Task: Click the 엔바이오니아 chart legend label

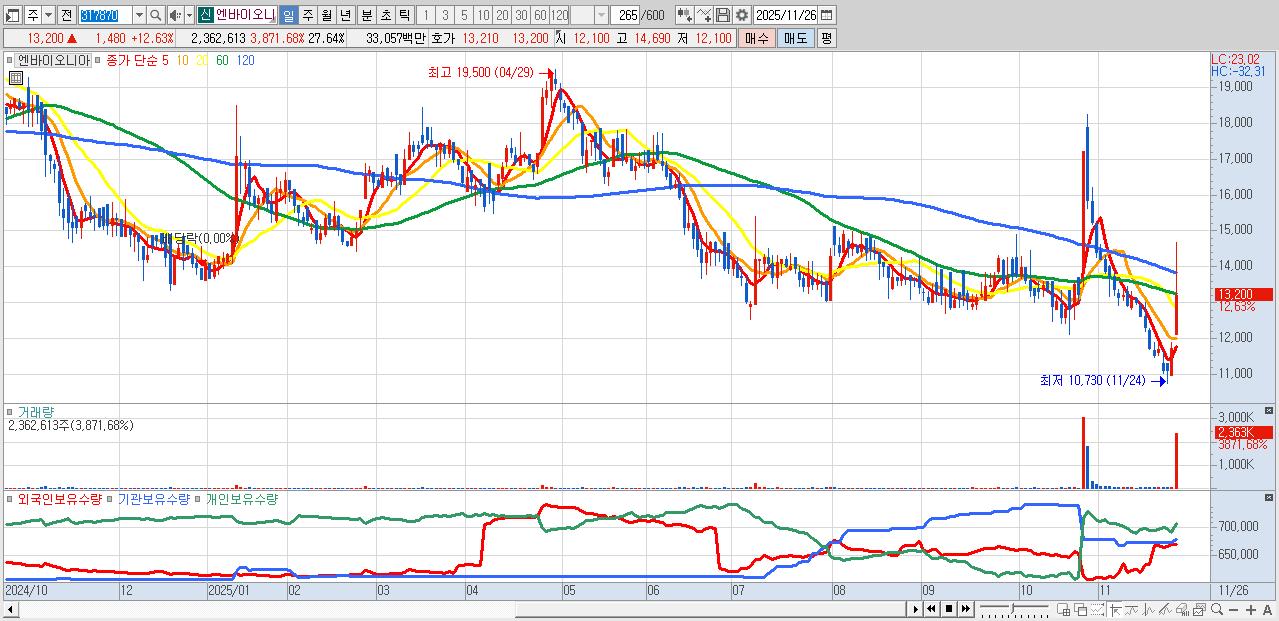Action: (x=52, y=60)
